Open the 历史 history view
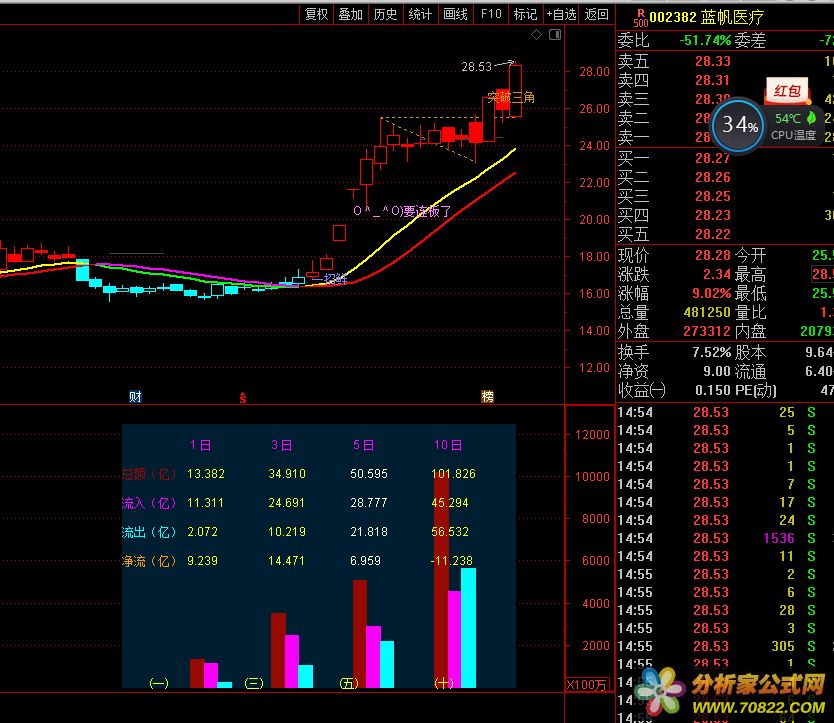 click(x=385, y=14)
